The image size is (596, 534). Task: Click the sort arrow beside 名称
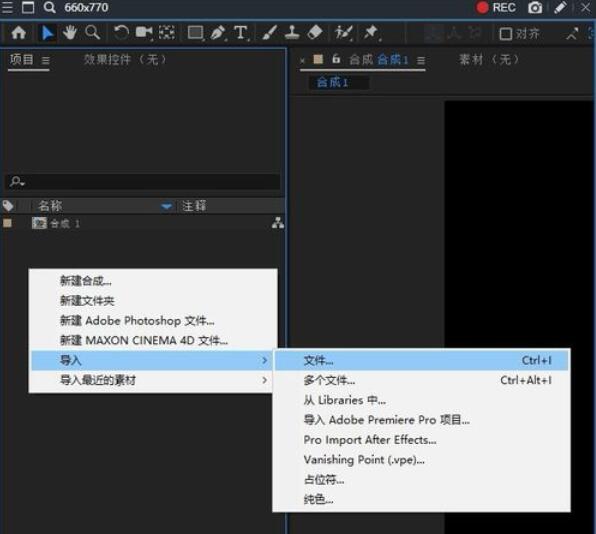tap(166, 206)
